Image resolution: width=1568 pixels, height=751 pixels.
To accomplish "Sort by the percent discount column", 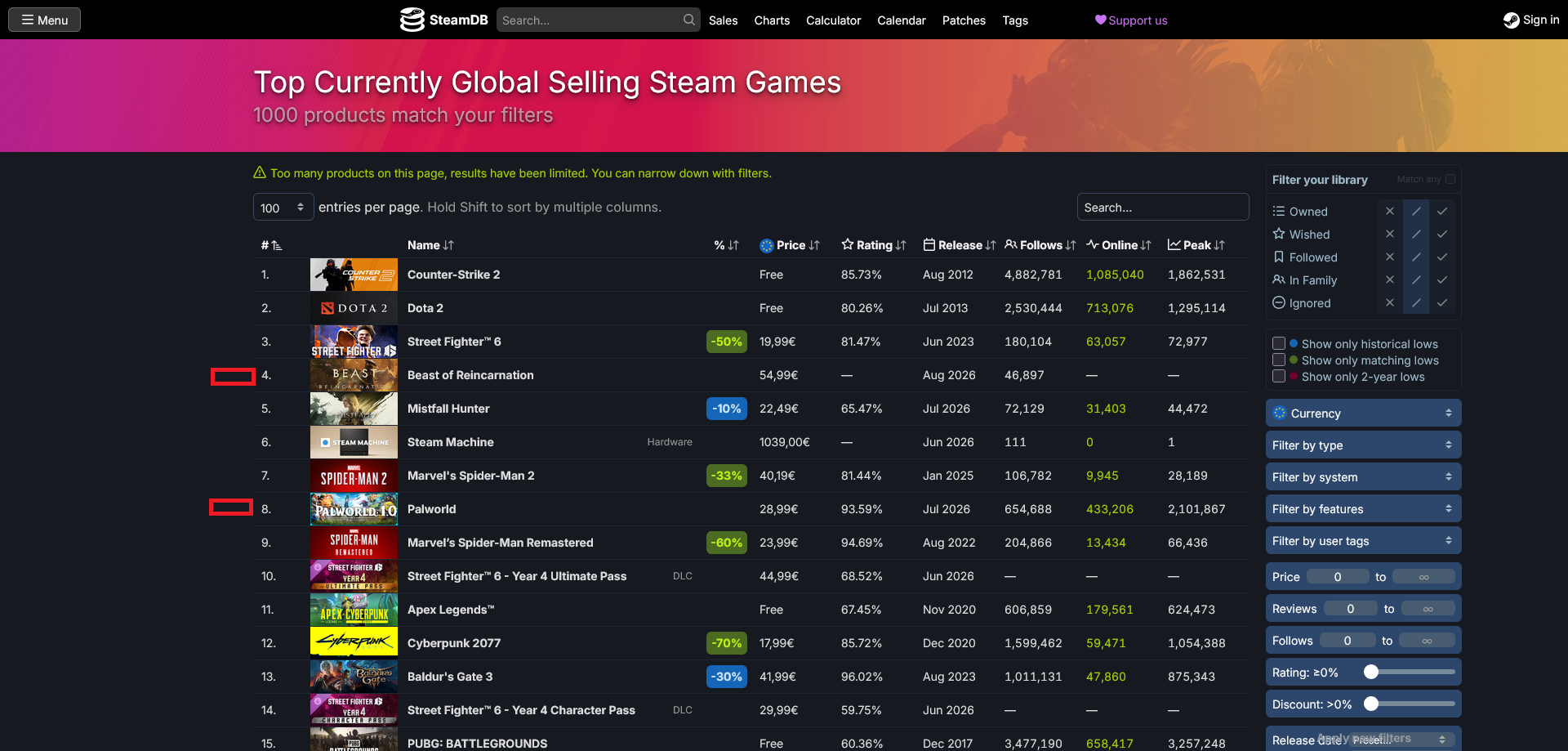I will pyautogui.click(x=726, y=245).
